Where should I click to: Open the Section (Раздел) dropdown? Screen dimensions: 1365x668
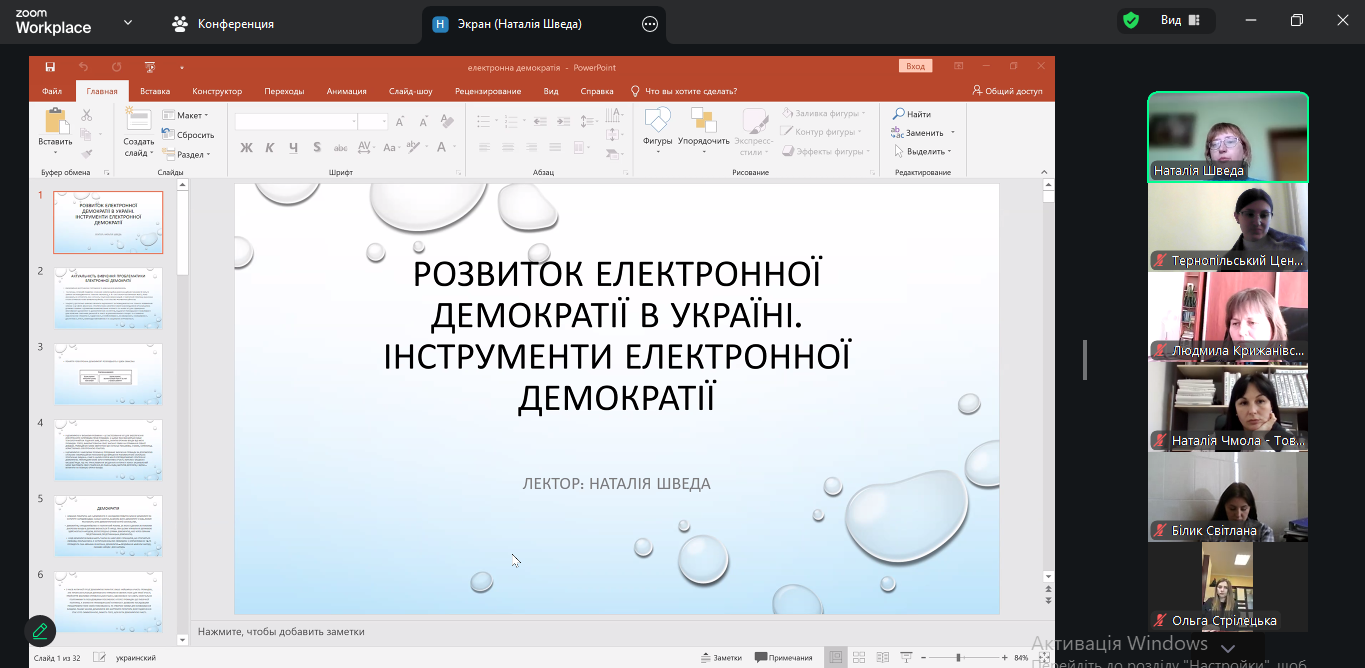click(x=190, y=155)
